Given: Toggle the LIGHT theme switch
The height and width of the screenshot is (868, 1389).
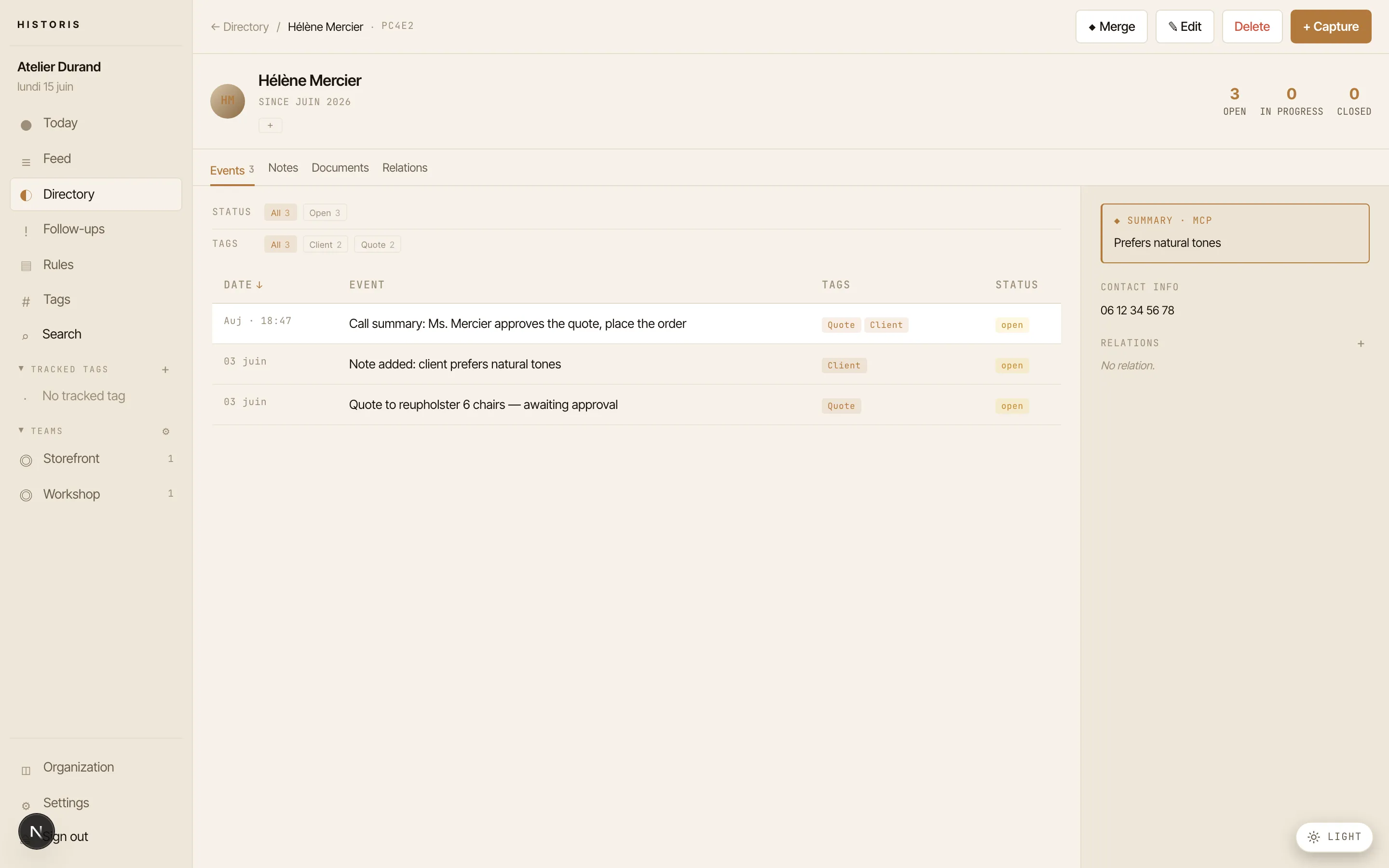Looking at the screenshot, I should (x=1334, y=837).
